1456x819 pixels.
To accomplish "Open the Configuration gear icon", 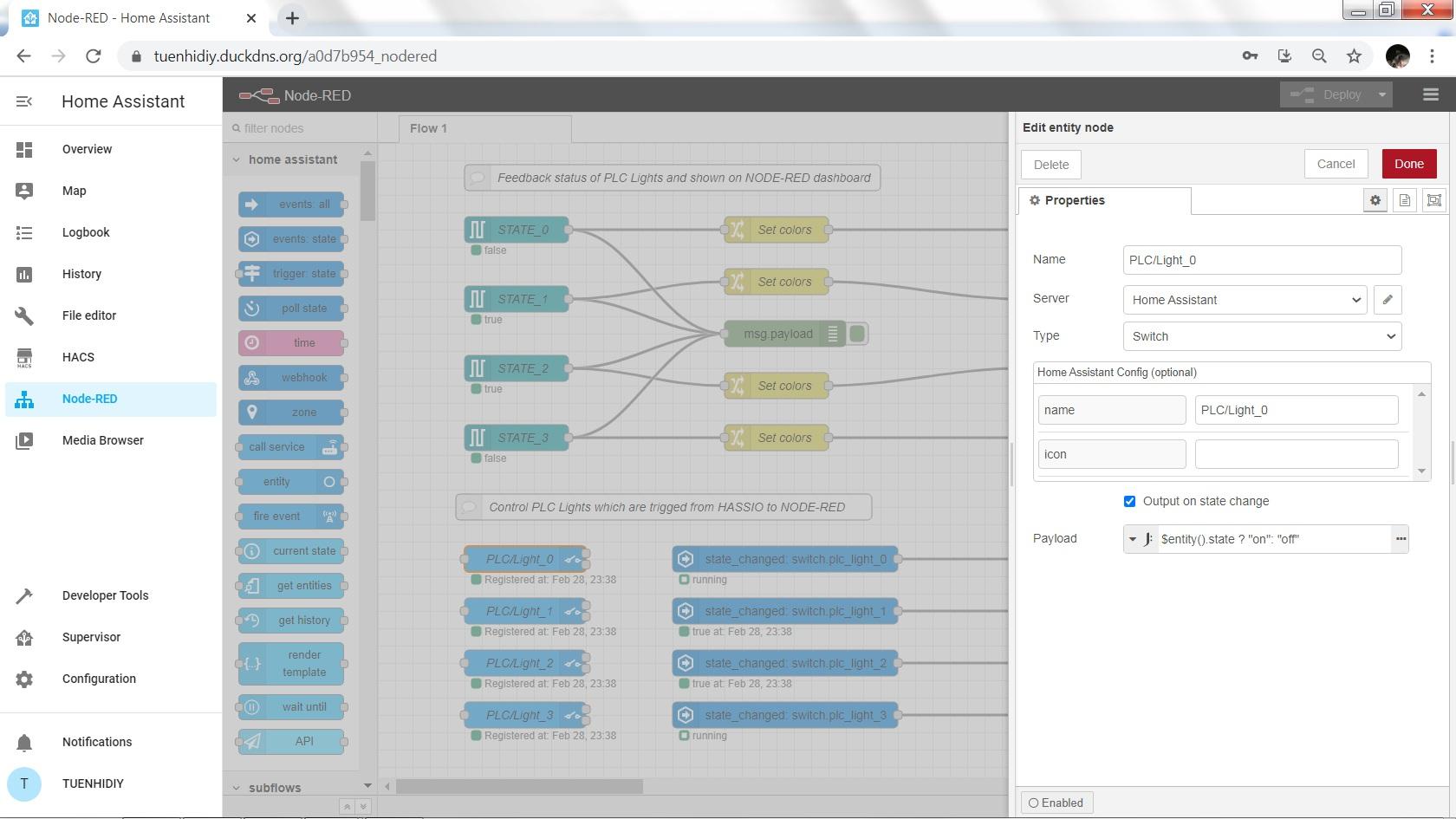I will pos(24,679).
